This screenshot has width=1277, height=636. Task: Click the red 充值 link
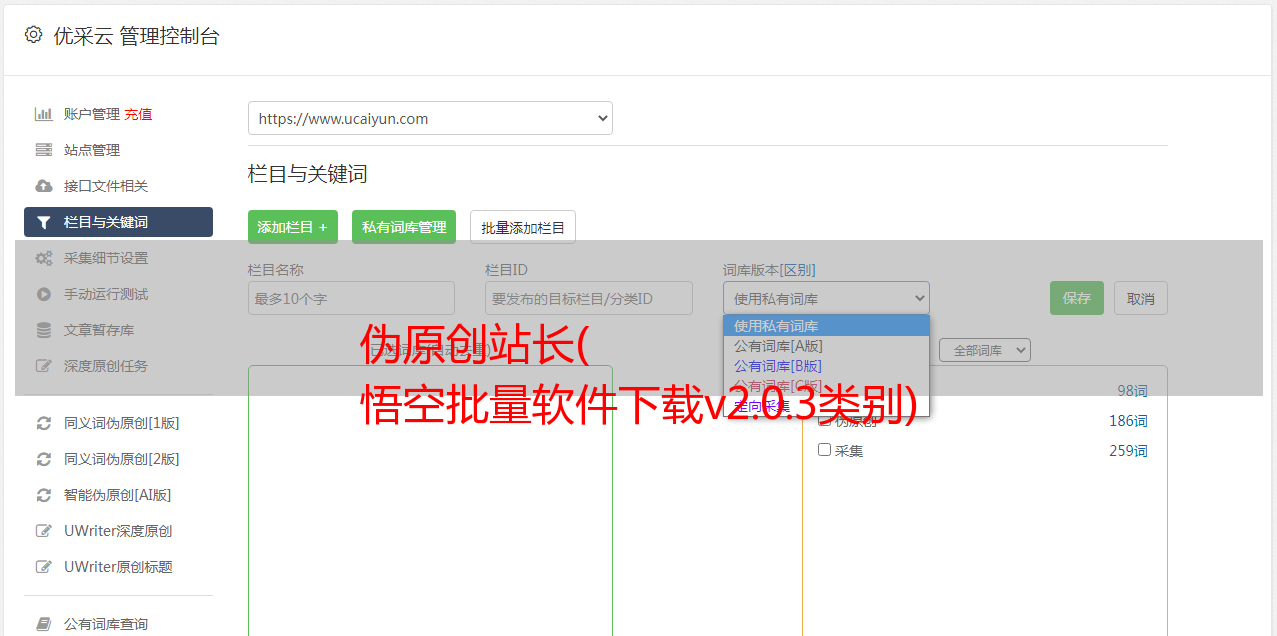(138, 114)
